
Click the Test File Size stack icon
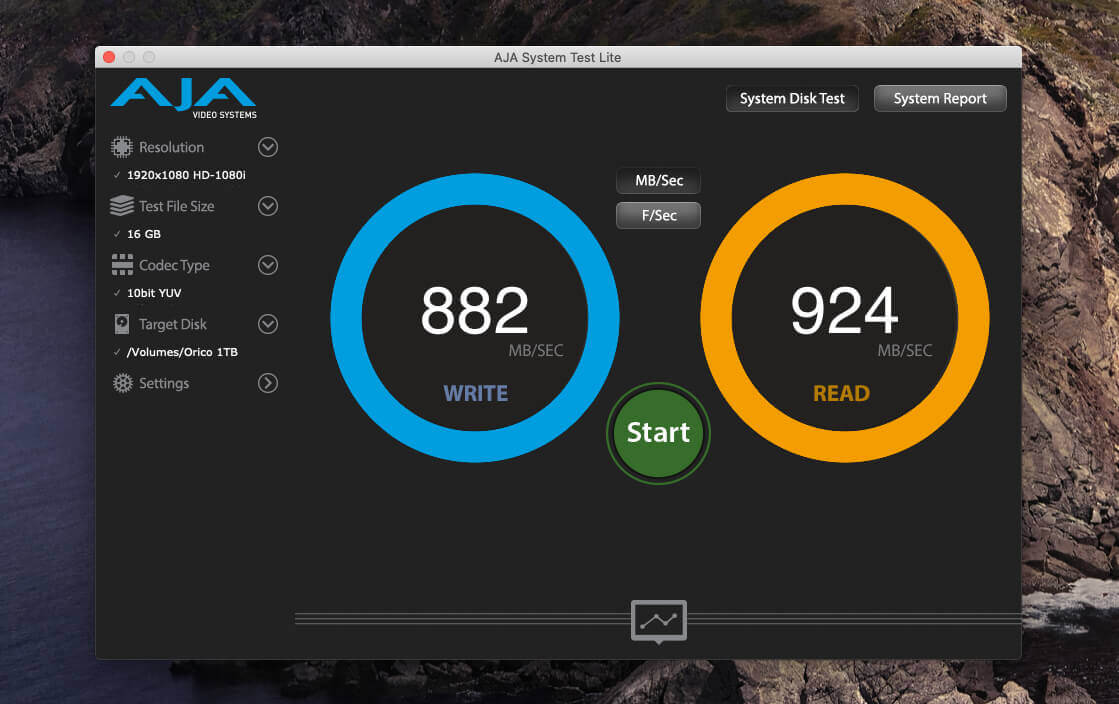tap(122, 206)
